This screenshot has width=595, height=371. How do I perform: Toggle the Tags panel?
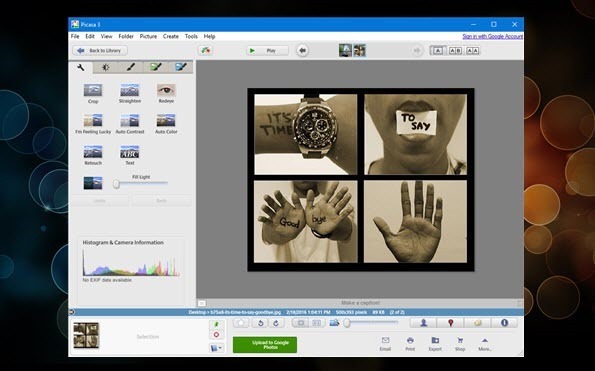point(477,323)
